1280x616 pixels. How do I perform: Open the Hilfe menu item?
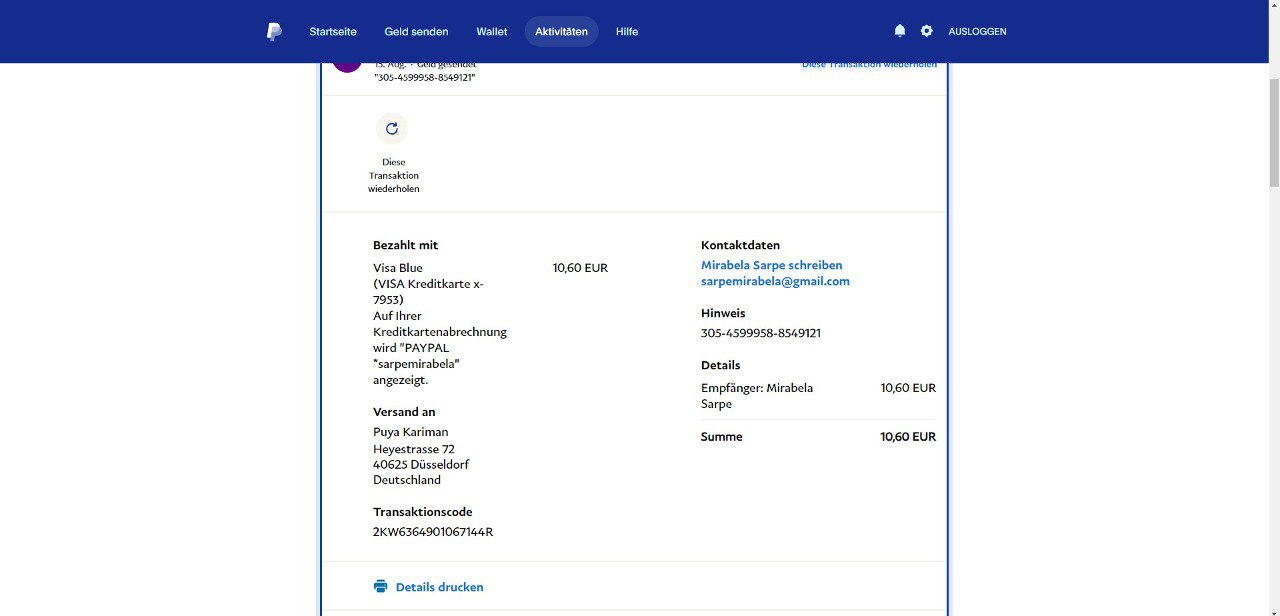pos(626,32)
